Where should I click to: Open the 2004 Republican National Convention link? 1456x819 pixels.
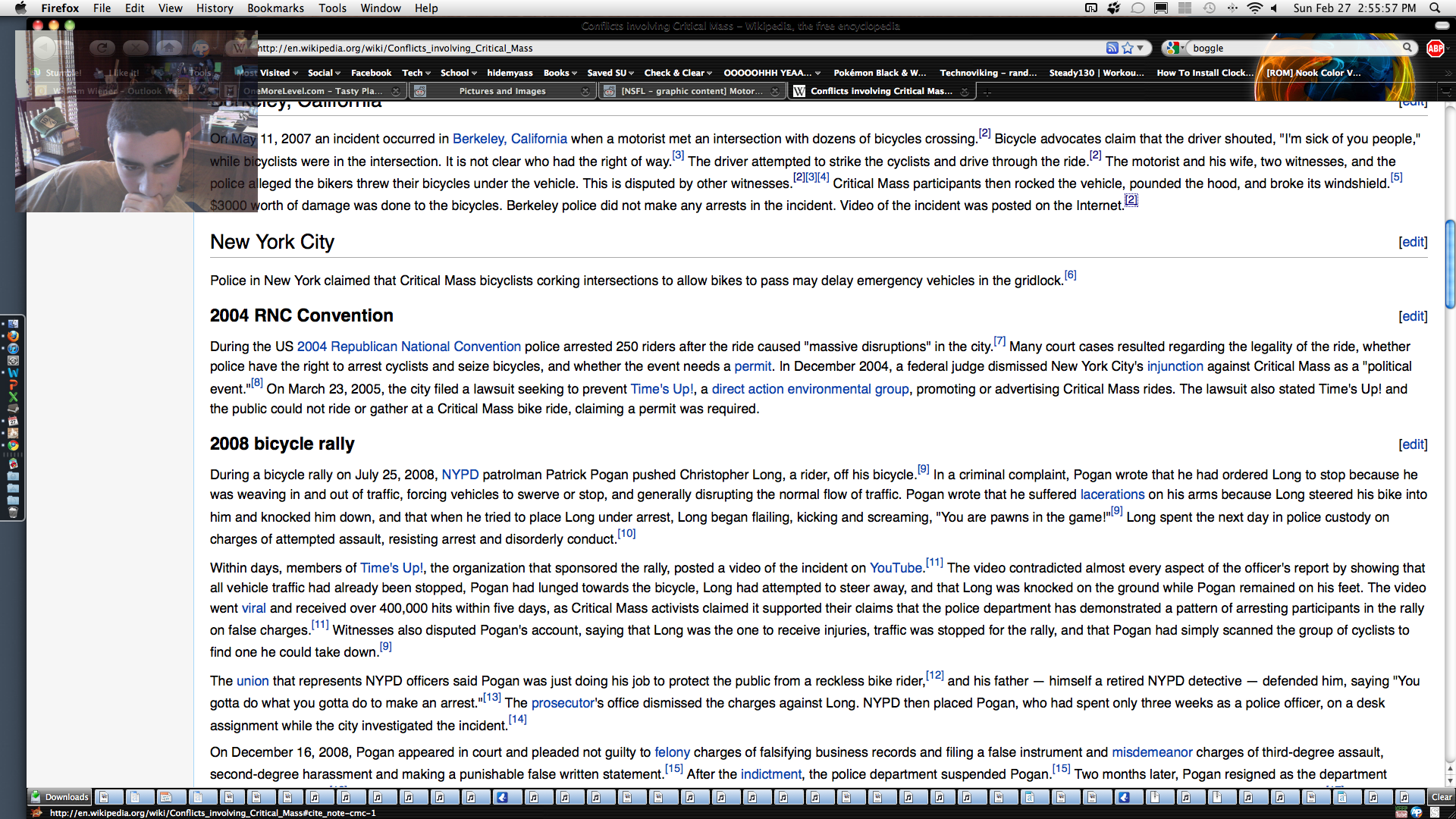[409, 347]
